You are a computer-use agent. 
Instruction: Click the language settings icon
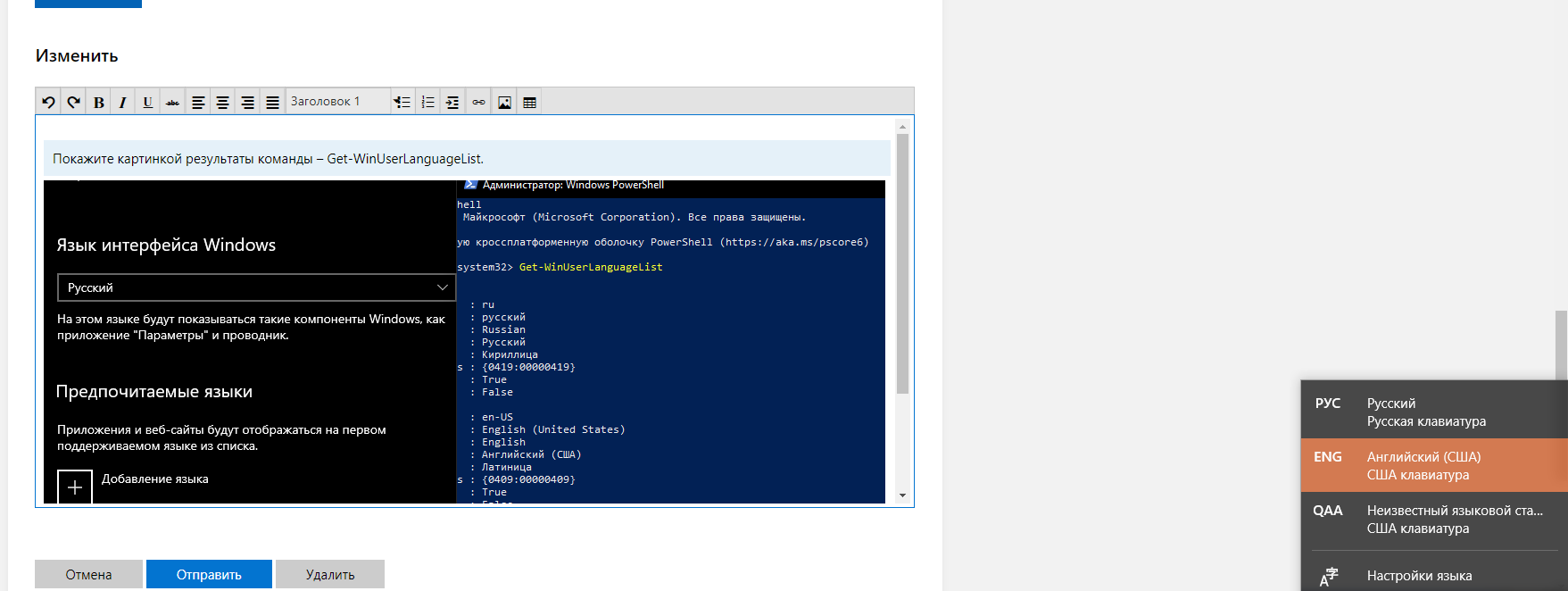[x=1329, y=577]
